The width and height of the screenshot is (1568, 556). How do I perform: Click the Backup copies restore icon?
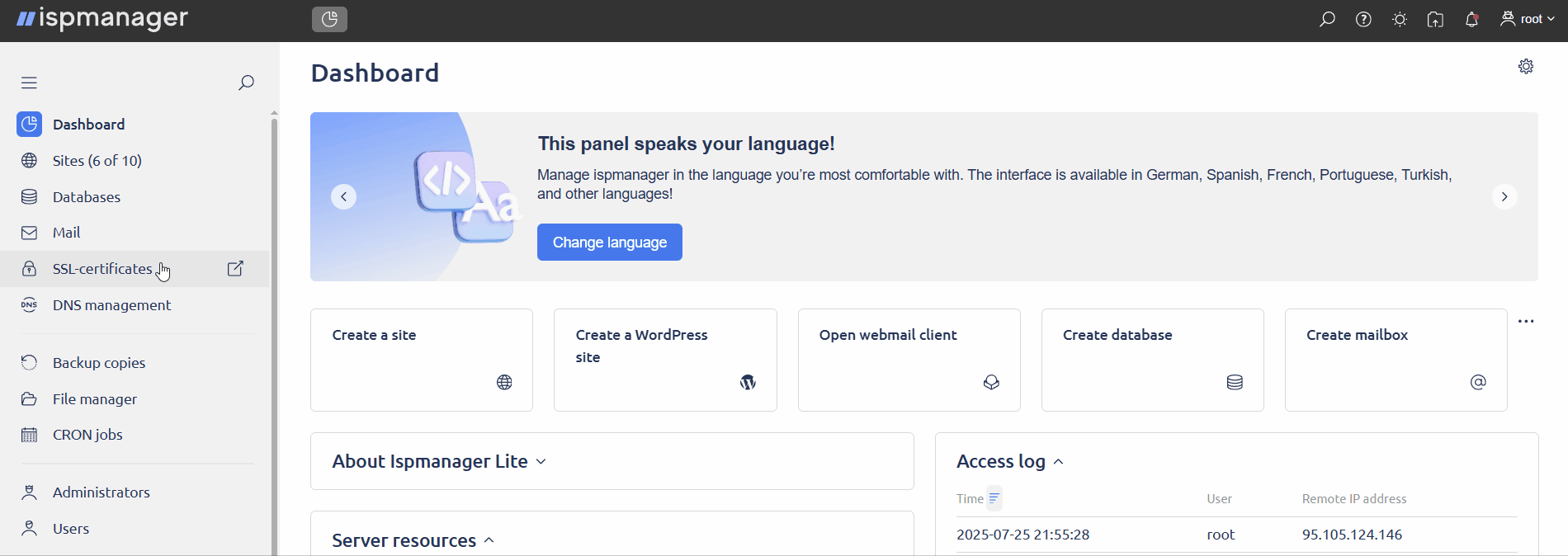[29, 363]
